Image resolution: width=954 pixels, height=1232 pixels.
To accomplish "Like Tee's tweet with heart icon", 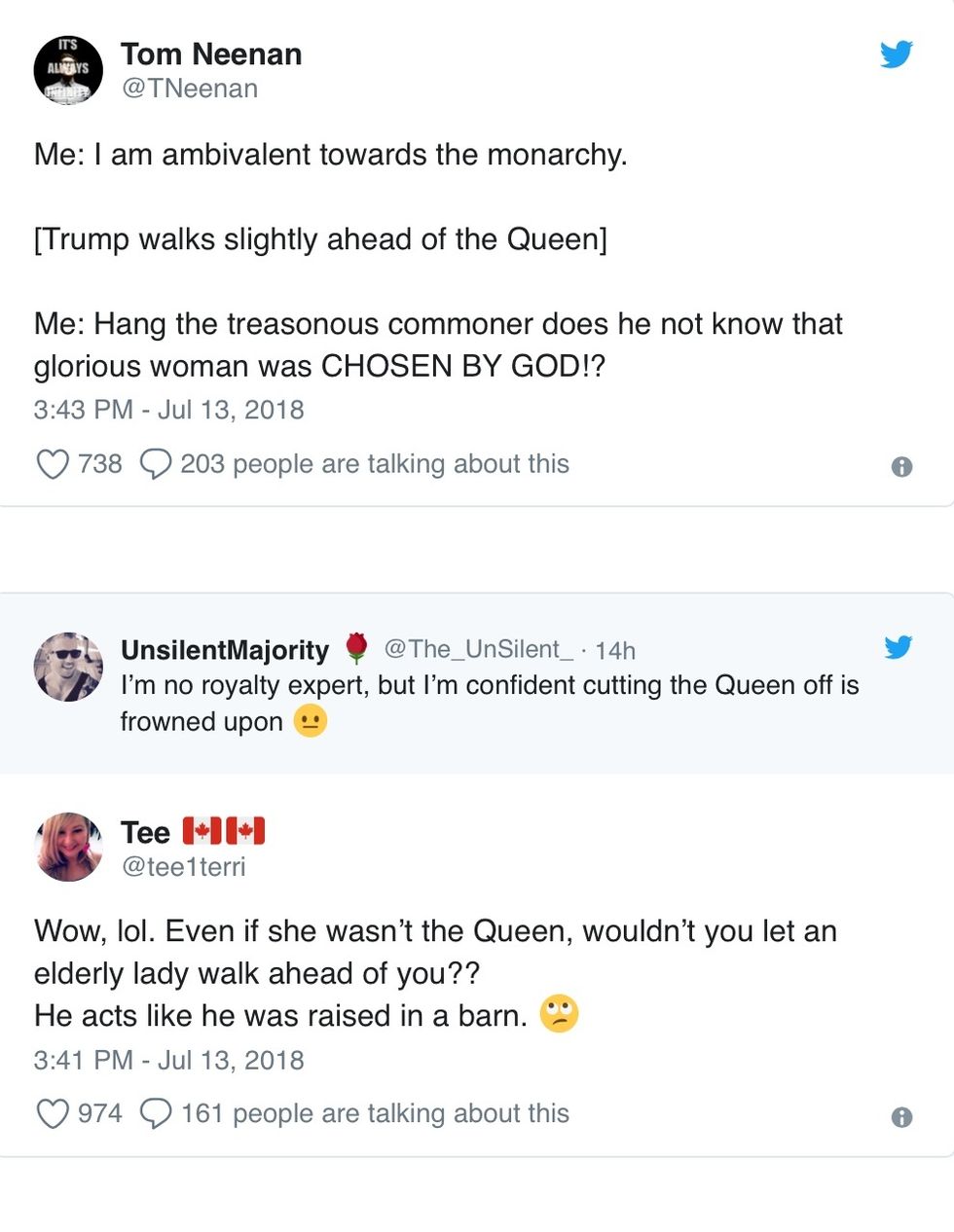I will pyautogui.click(x=53, y=1113).
